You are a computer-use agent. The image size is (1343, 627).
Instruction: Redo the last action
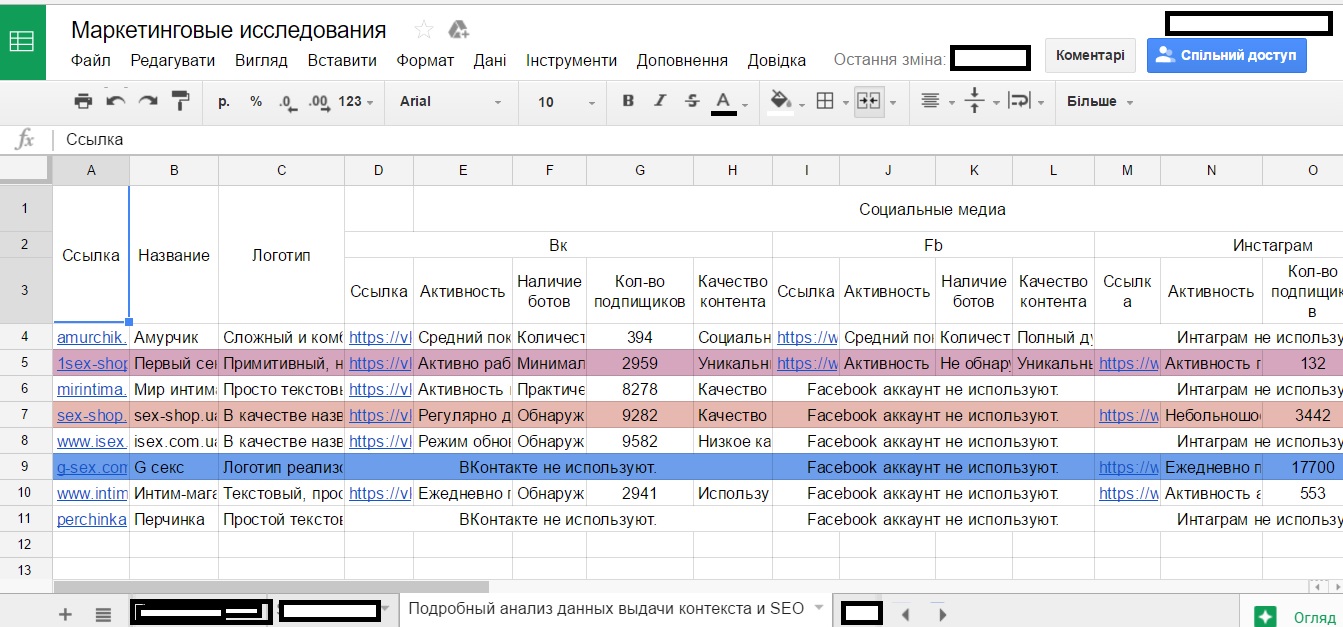point(148,101)
